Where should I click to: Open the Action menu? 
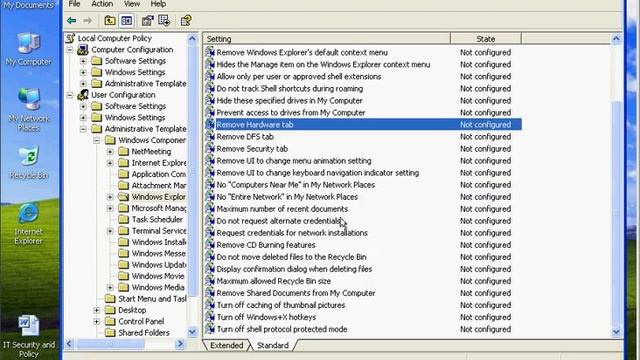coord(102,4)
